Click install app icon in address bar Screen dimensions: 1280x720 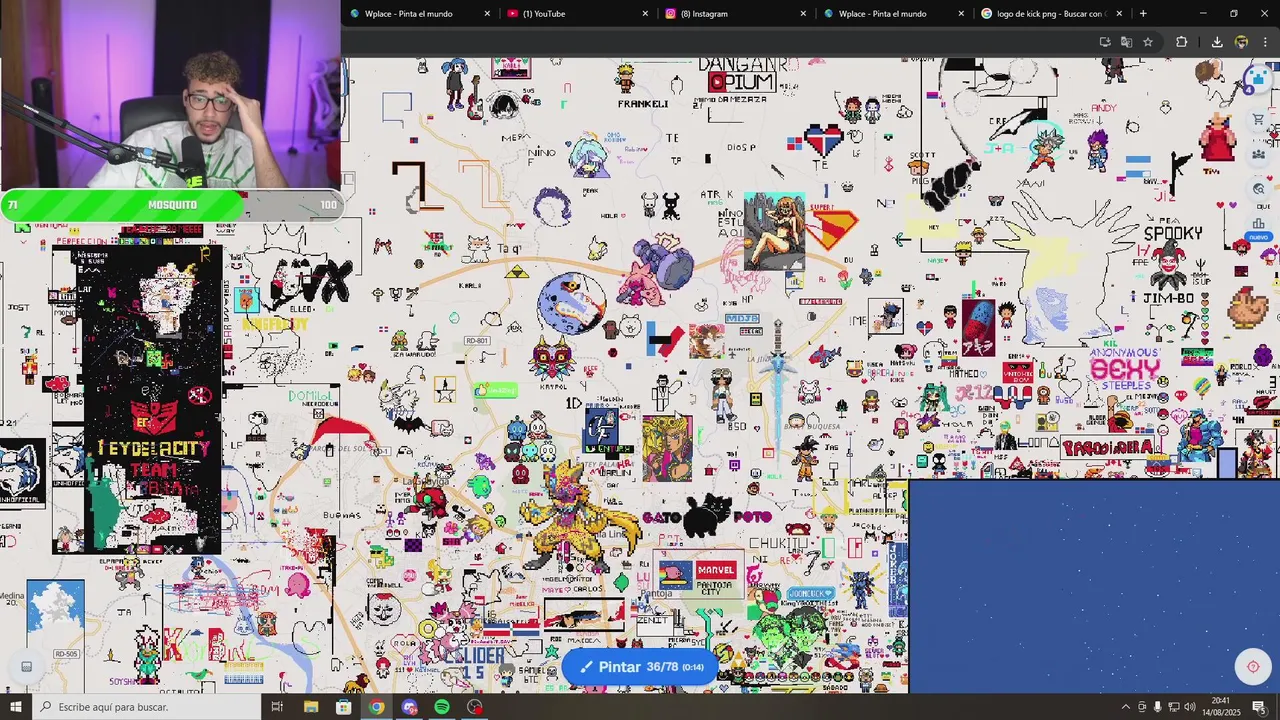[1105, 42]
